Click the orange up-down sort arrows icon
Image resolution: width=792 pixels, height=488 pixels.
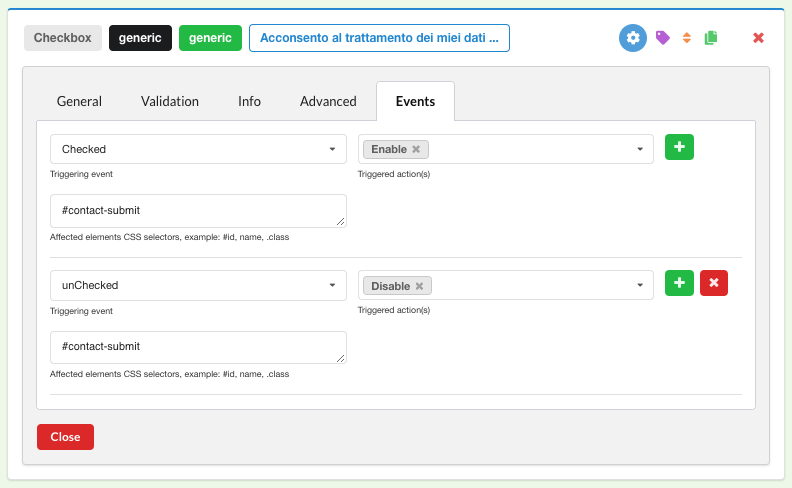pyautogui.click(x=687, y=38)
